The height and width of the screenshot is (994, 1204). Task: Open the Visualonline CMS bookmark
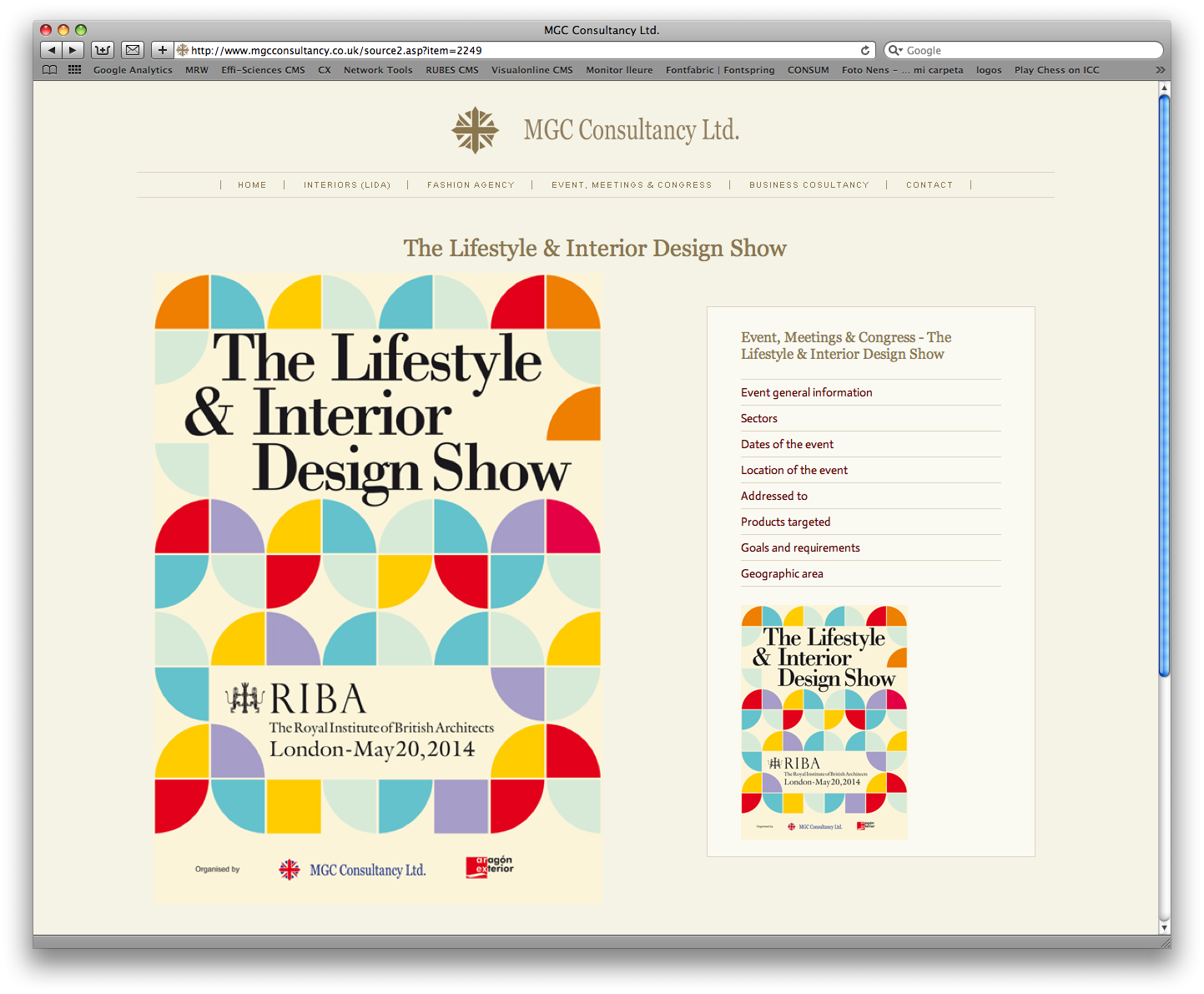[532, 70]
